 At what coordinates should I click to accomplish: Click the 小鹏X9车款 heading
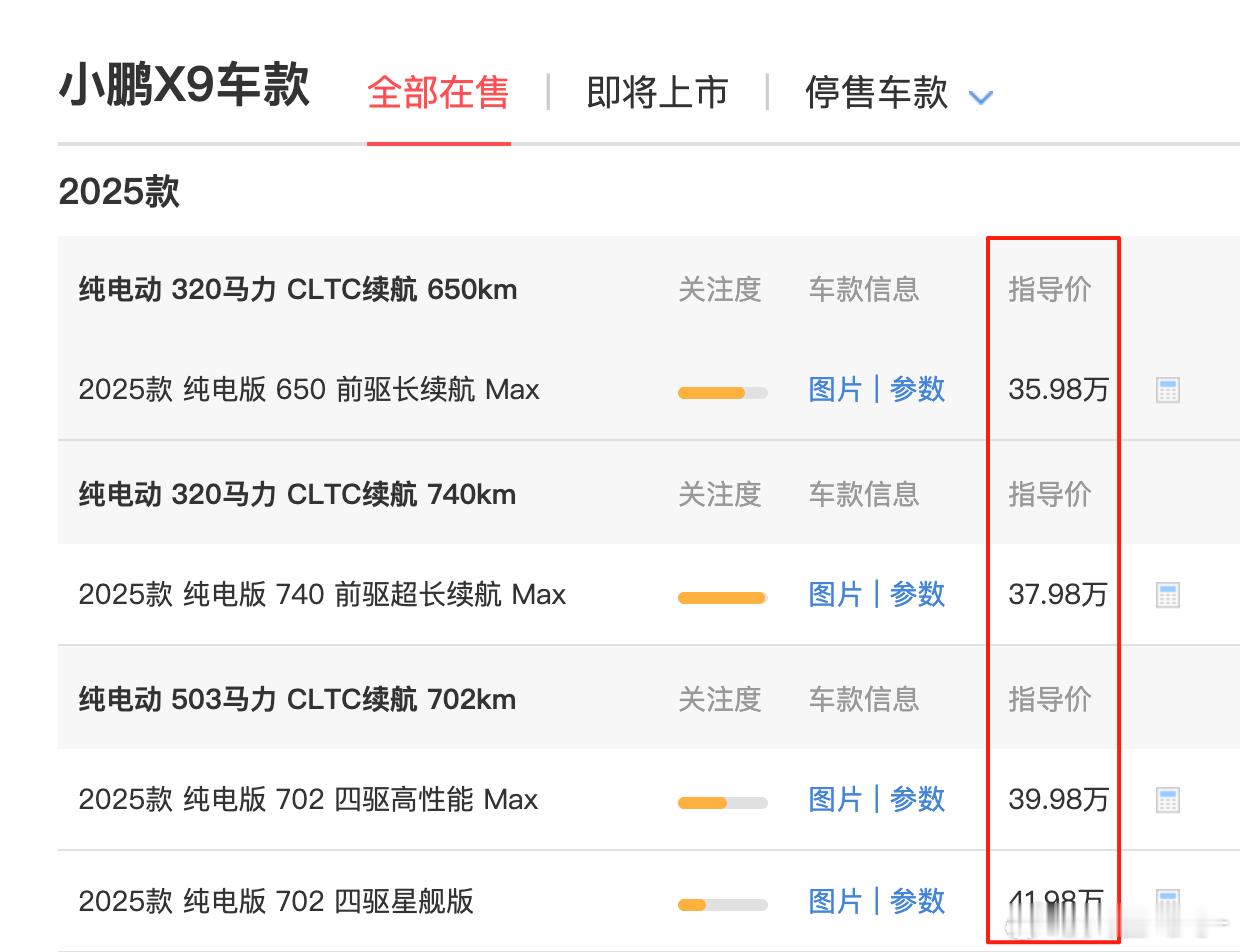(x=184, y=86)
